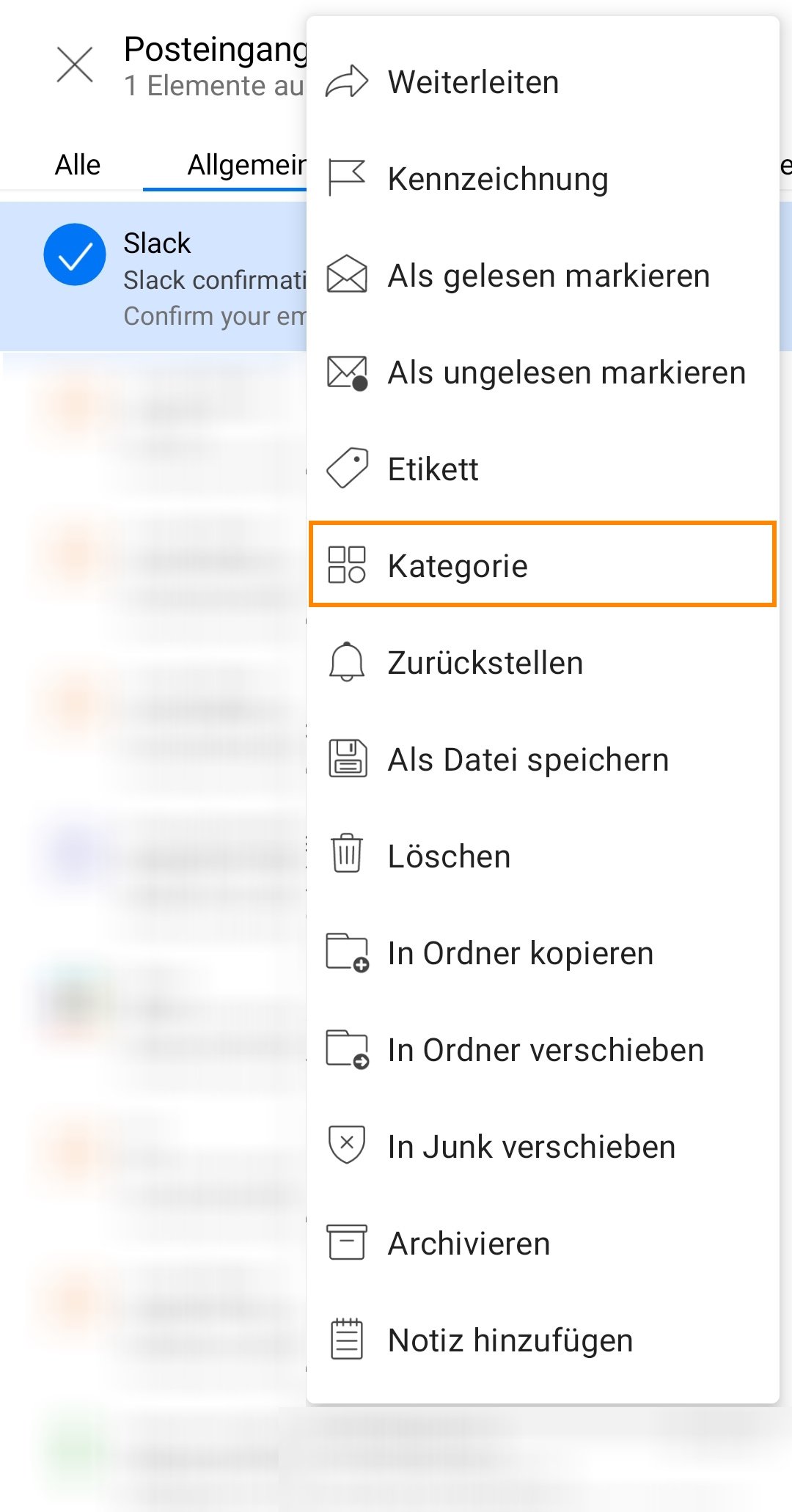Switch to the Alle tab
The width and height of the screenshot is (792, 1512).
[x=78, y=165]
